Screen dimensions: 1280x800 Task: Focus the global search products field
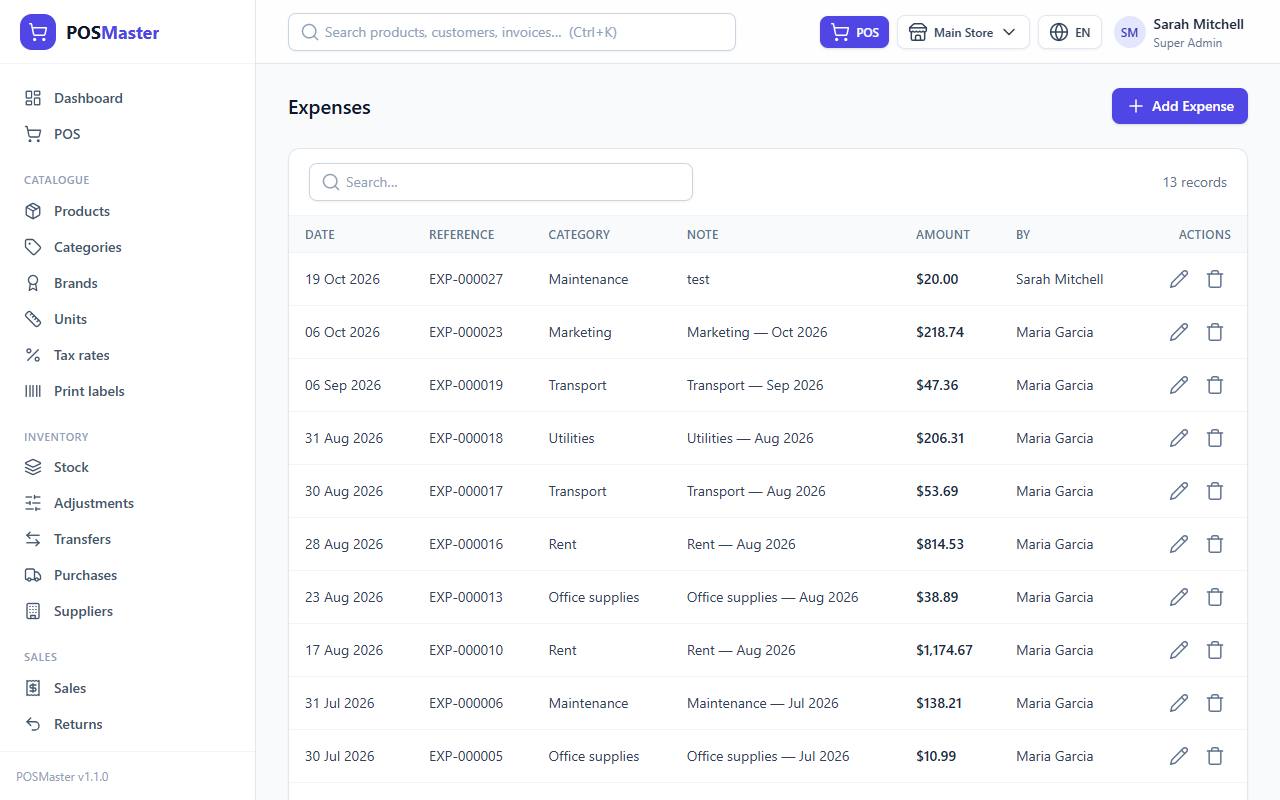(512, 32)
